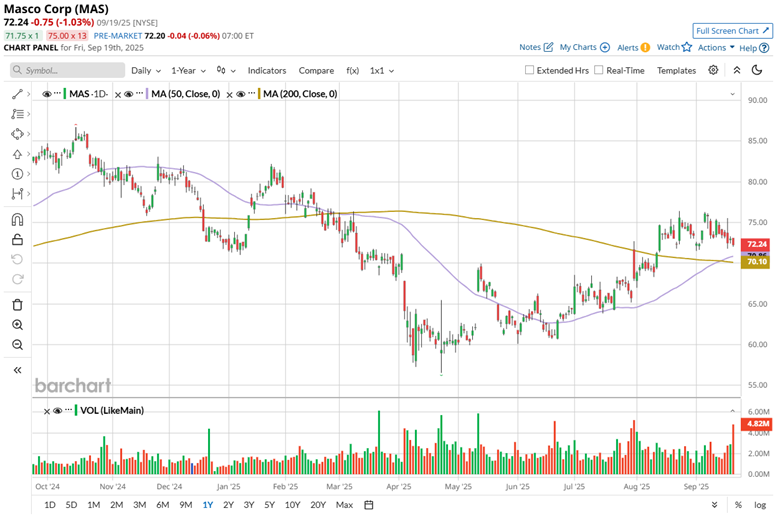
Task: Remove the MA 200 indicator
Action: [229, 95]
